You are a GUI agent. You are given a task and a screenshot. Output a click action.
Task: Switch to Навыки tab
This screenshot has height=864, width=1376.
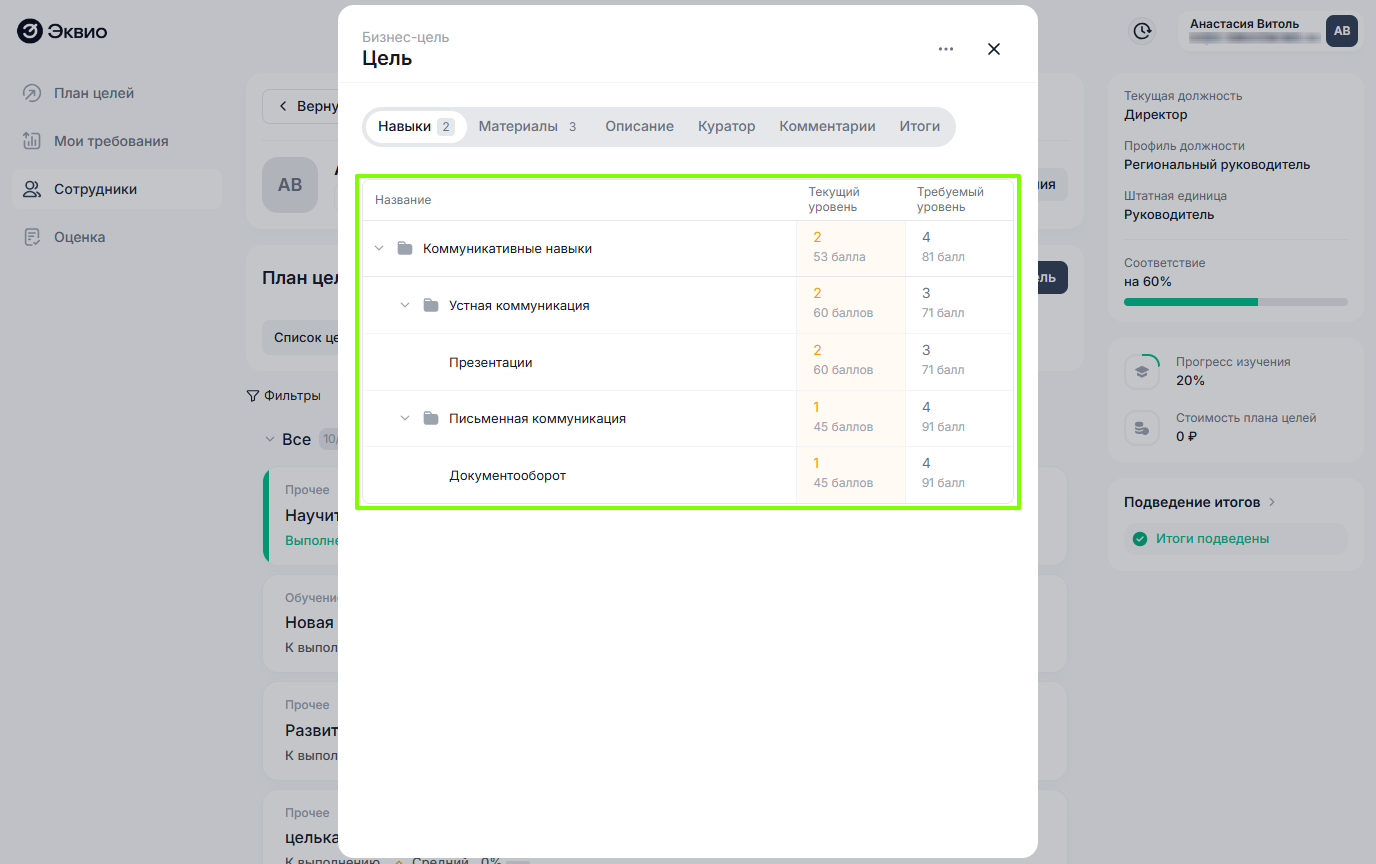(x=416, y=127)
